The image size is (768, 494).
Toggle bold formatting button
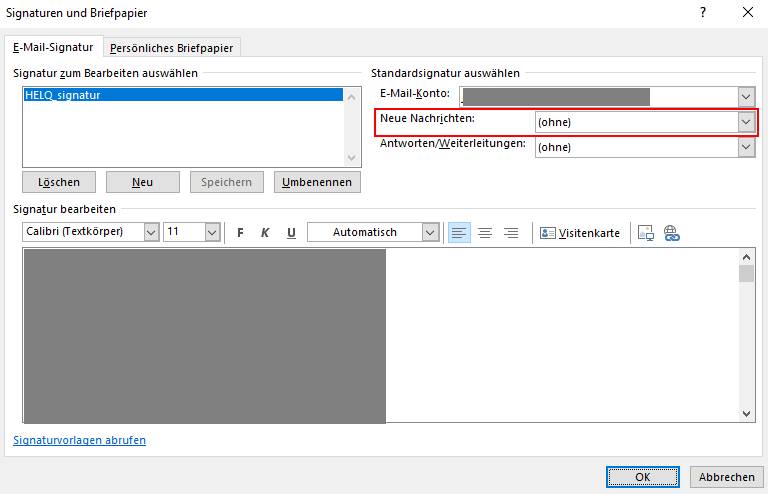pyautogui.click(x=240, y=233)
